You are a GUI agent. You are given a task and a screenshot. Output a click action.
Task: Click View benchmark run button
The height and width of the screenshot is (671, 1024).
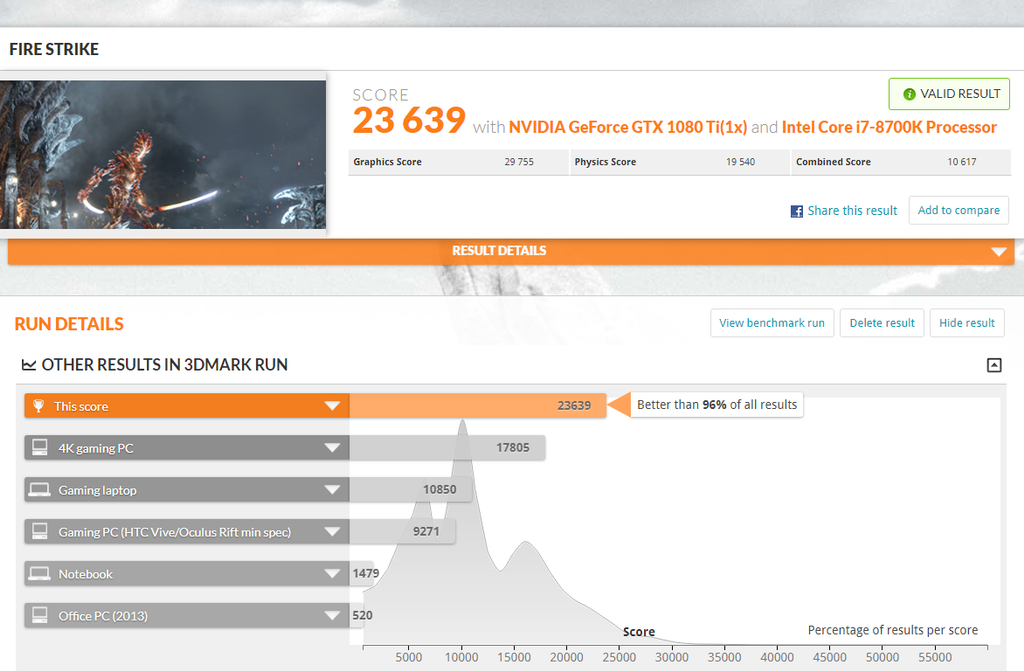[772, 323]
